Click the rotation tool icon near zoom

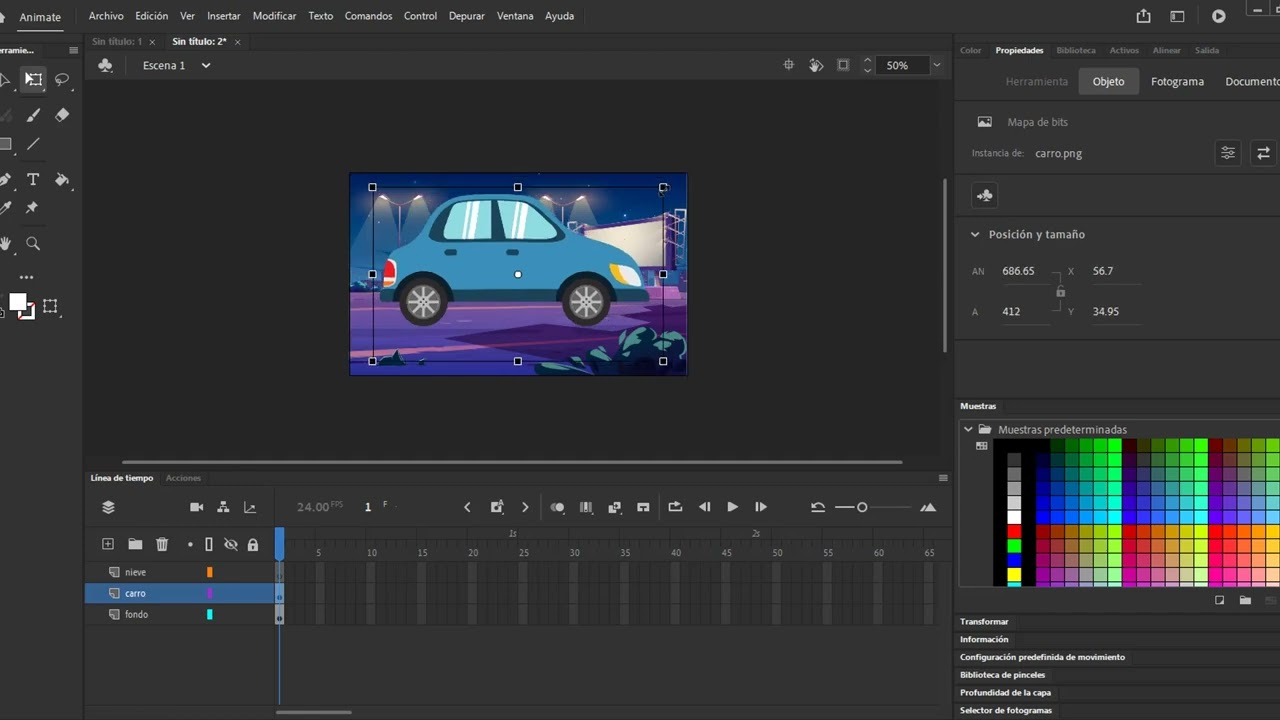[x=816, y=65]
